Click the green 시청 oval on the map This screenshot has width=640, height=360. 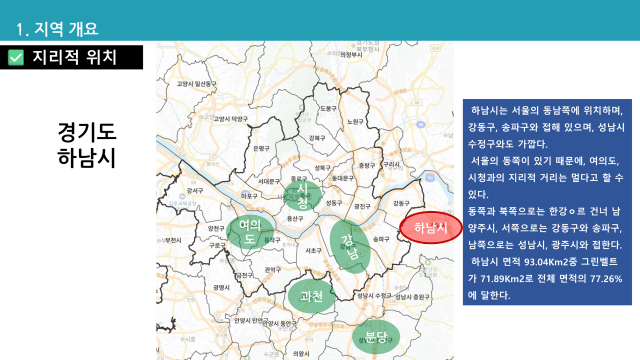click(x=302, y=196)
